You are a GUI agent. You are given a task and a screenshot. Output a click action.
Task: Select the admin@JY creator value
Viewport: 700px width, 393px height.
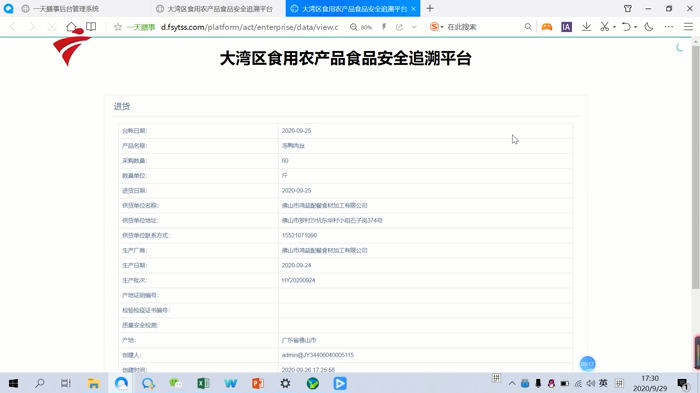click(317, 355)
